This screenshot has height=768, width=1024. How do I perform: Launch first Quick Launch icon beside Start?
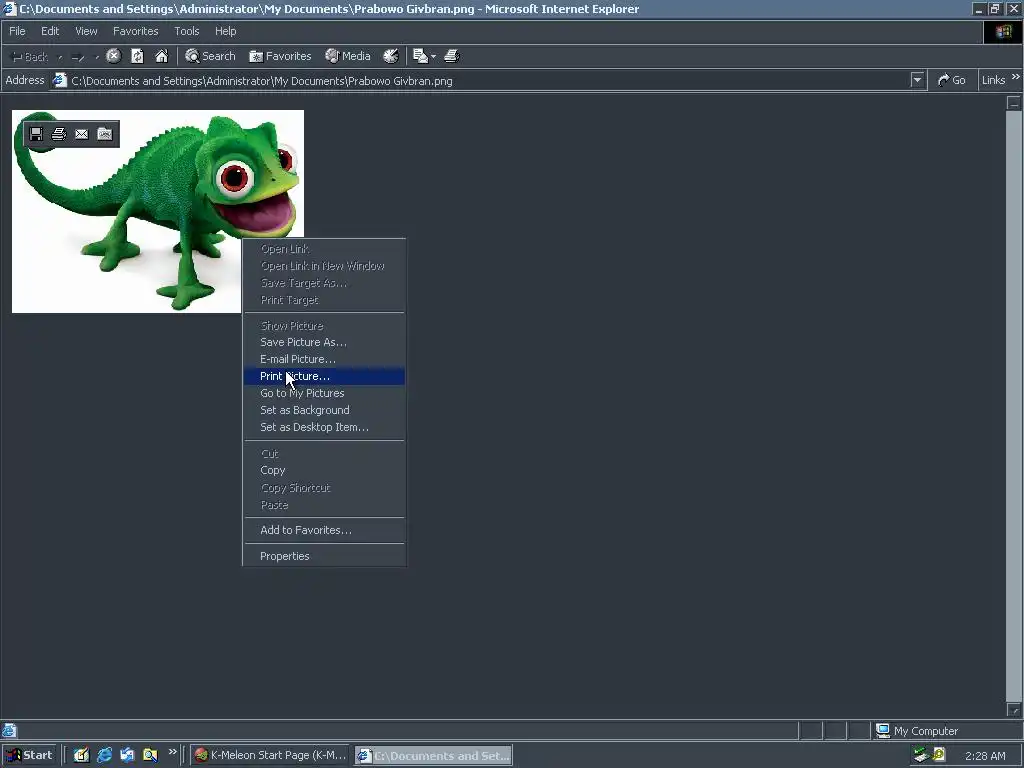click(x=81, y=756)
